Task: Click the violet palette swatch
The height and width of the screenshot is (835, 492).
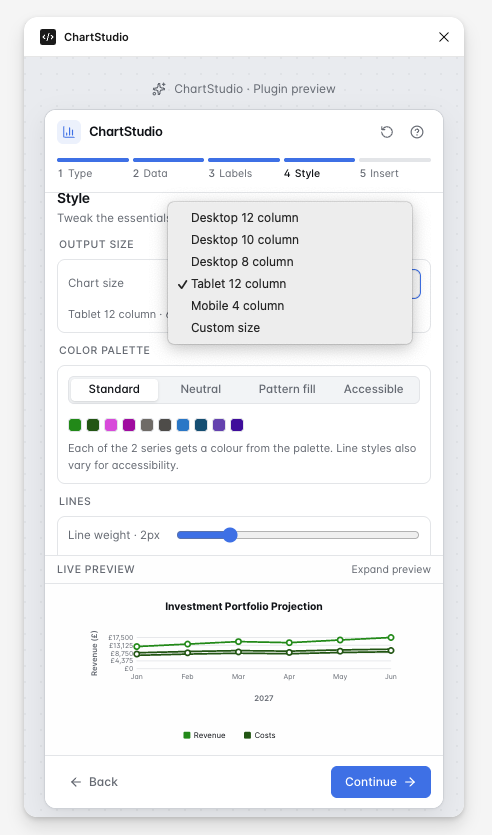Action: [219, 425]
